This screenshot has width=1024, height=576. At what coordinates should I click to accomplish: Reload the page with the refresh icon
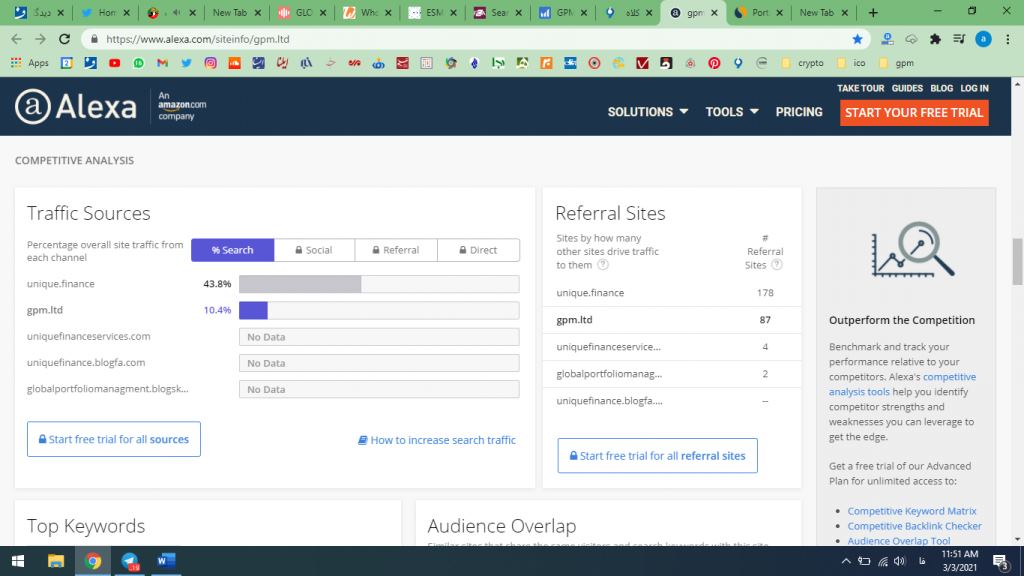(65, 39)
